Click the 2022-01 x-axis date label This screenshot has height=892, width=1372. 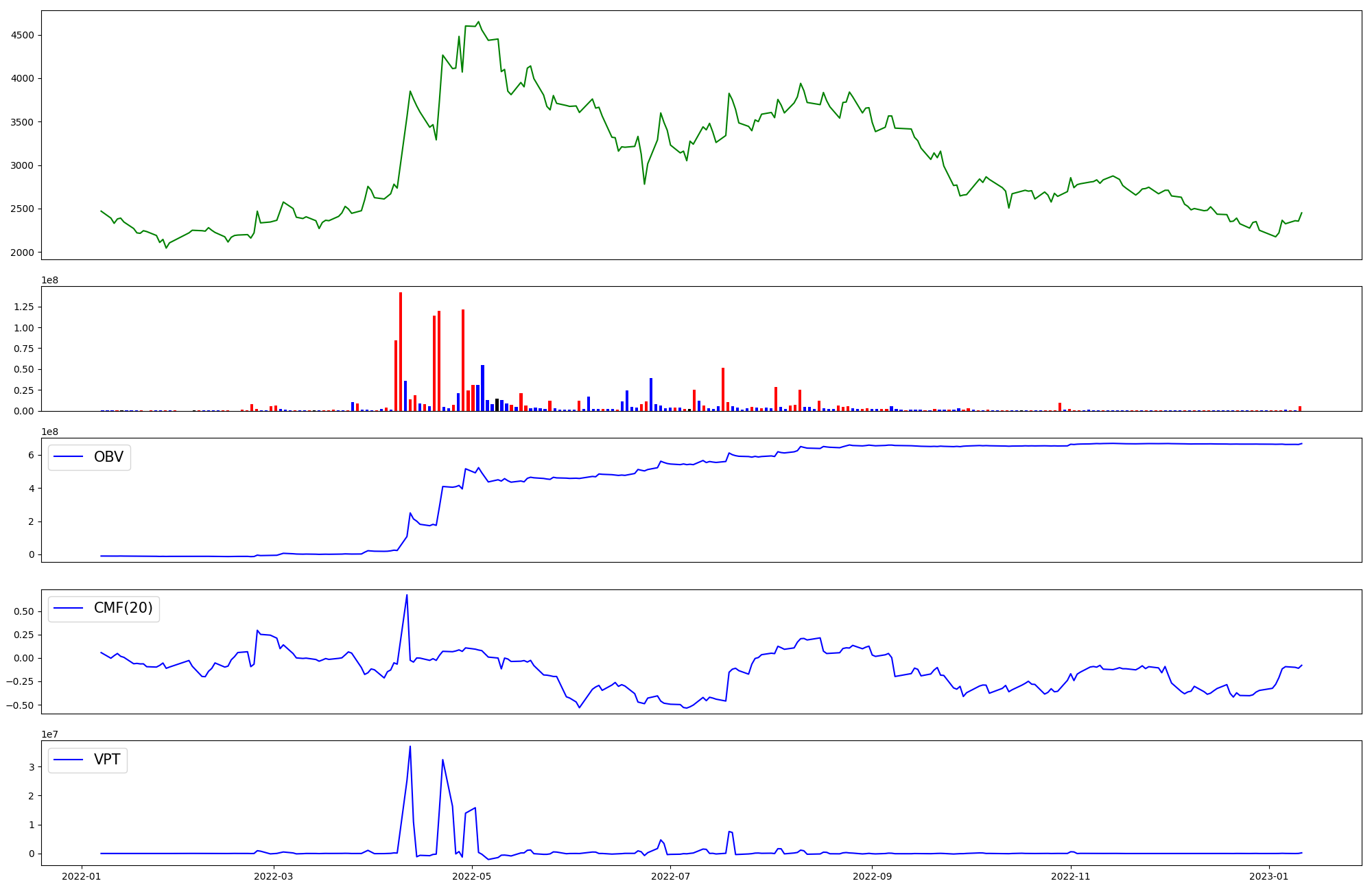pos(82,876)
